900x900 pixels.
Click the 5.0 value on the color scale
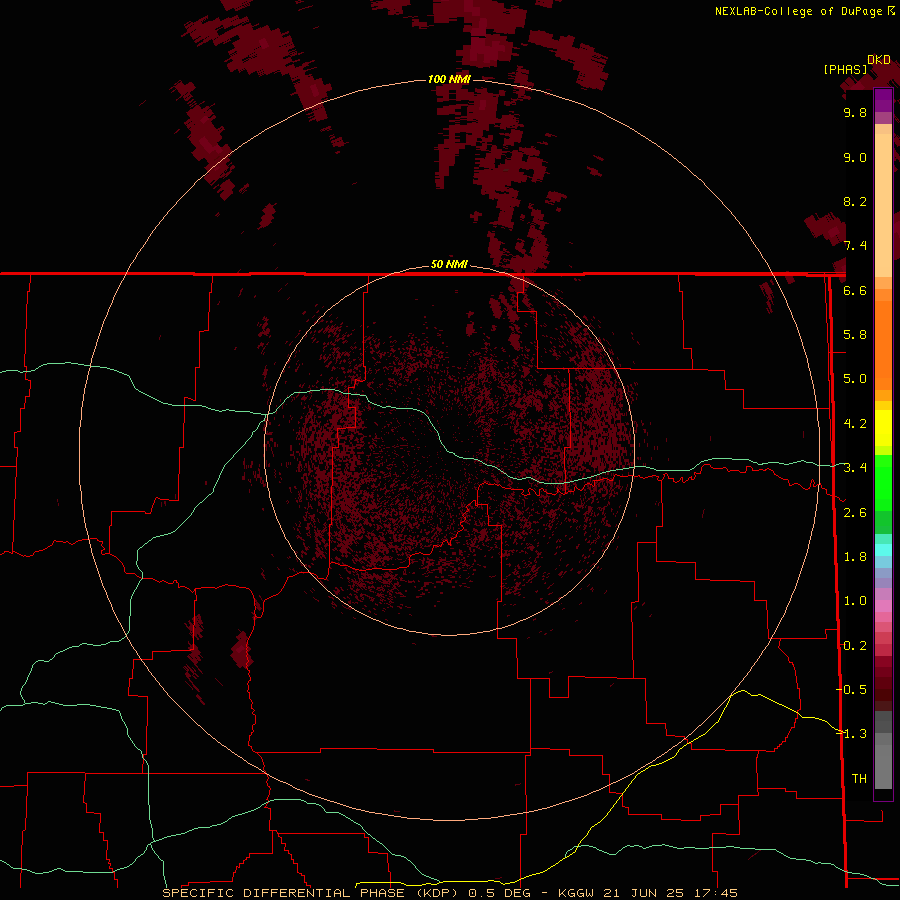(x=855, y=379)
